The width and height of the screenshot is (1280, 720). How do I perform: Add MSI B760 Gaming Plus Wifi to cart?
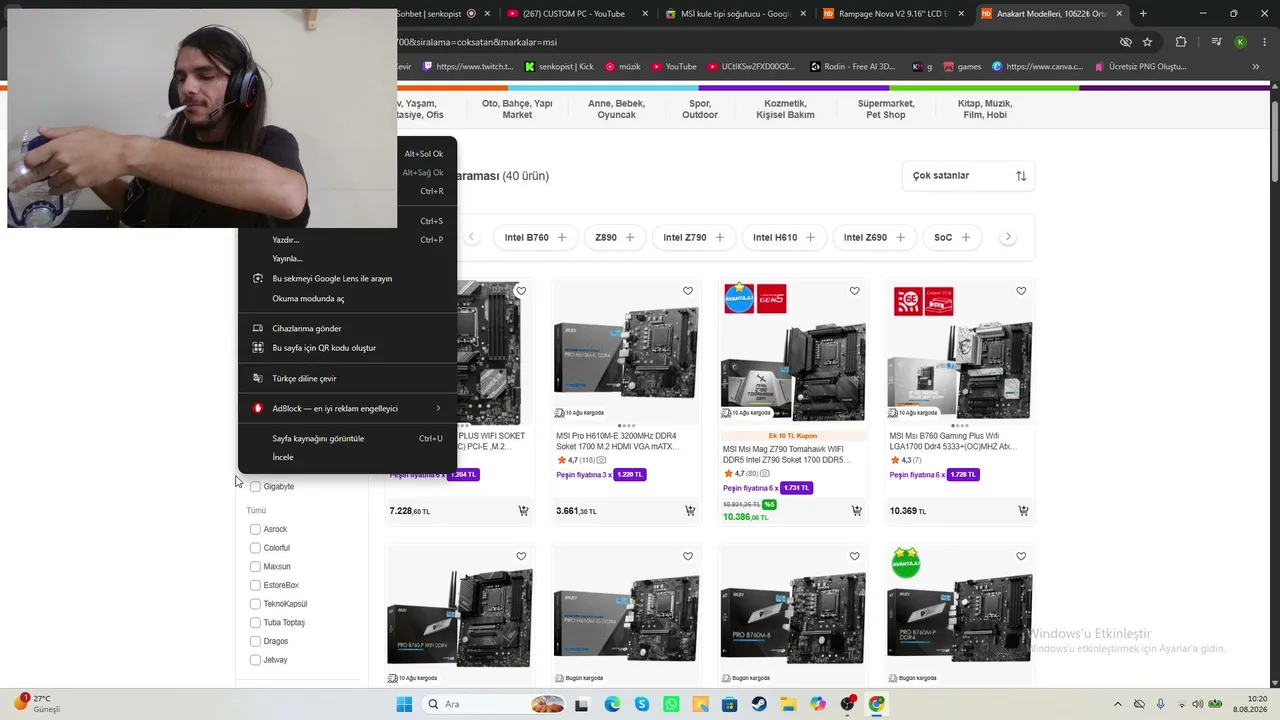click(1023, 511)
